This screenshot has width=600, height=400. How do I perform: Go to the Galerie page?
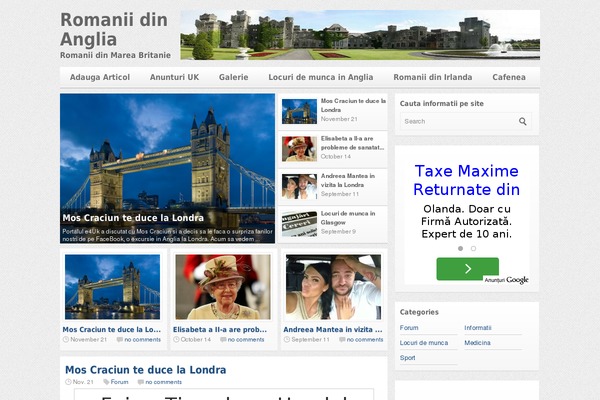[x=233, y=77]
